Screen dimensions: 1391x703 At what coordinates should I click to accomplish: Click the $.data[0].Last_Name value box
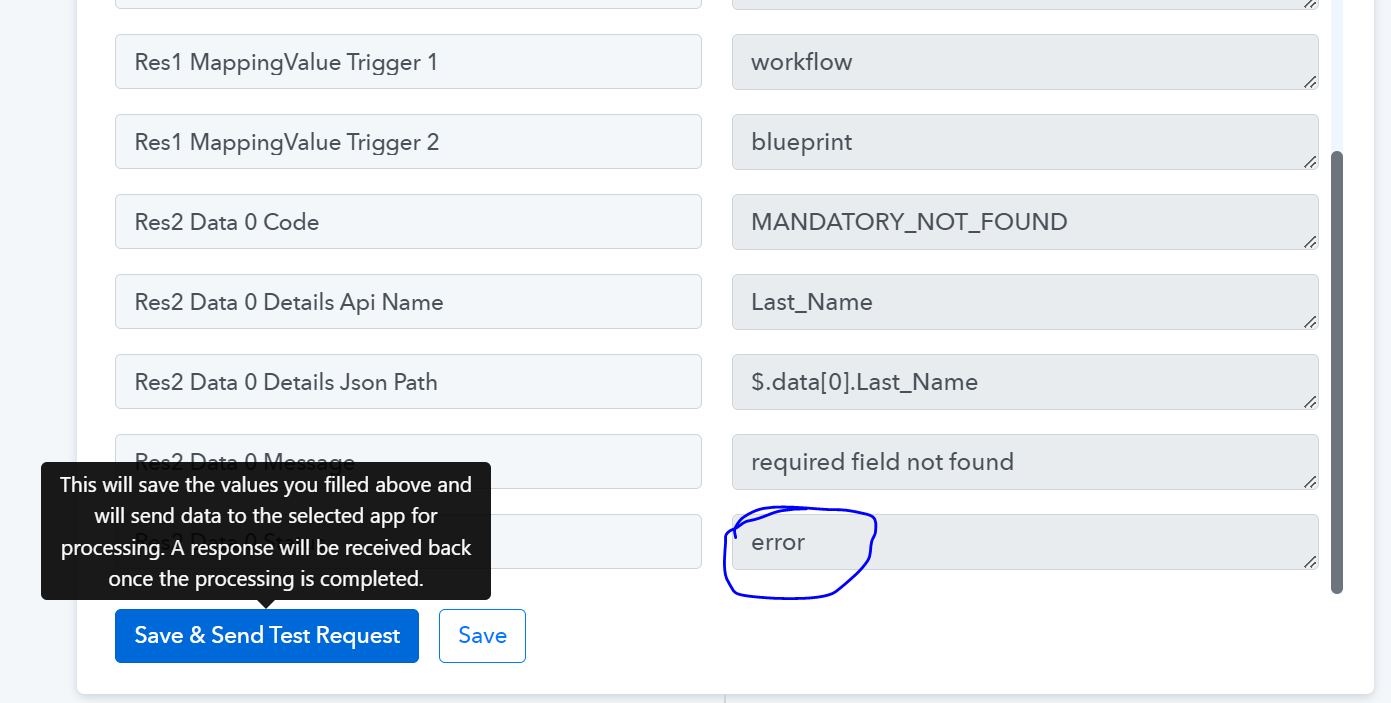click(x=1025, y=382)
